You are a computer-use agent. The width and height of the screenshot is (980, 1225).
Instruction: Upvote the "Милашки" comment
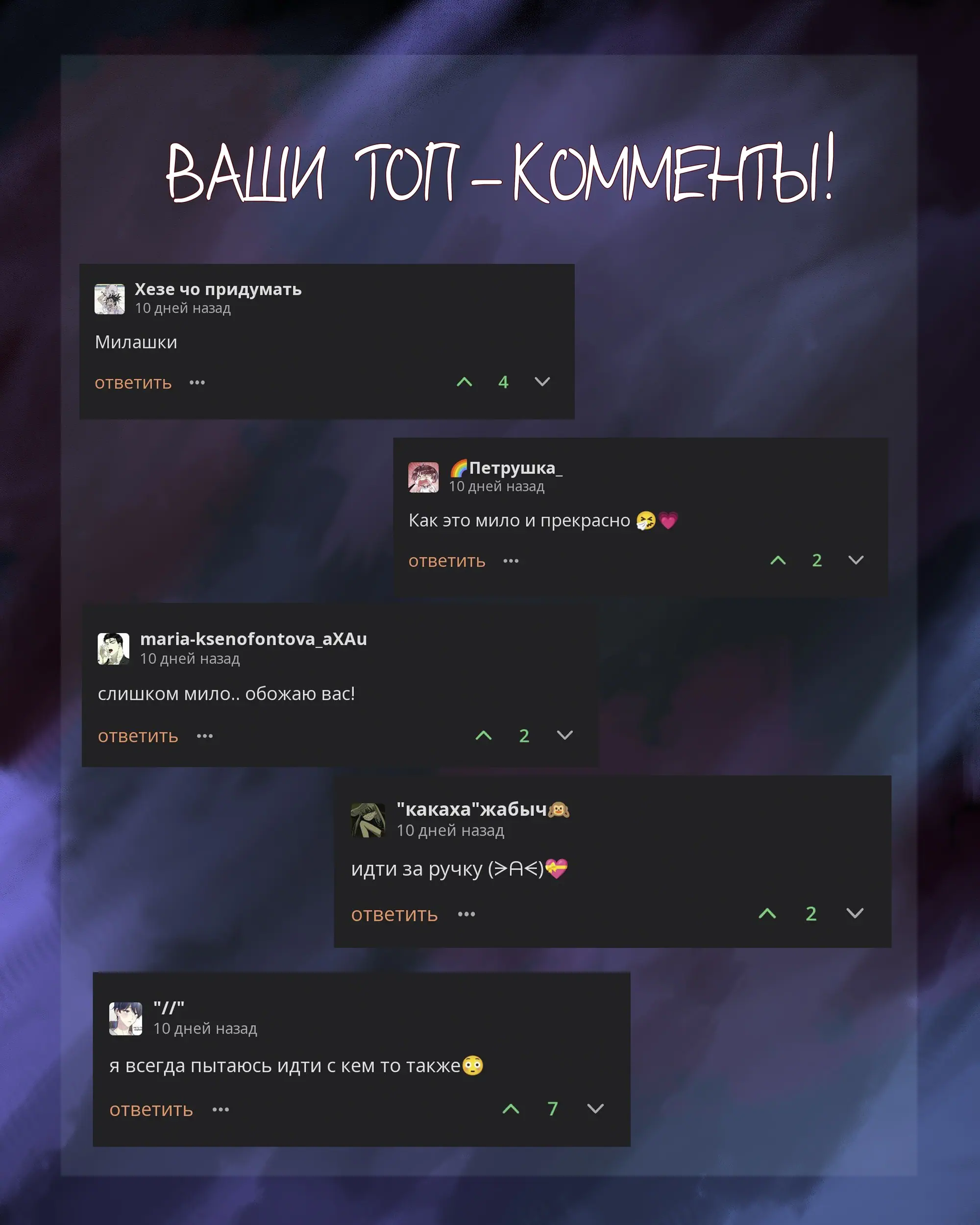click(x=464, y=382)
